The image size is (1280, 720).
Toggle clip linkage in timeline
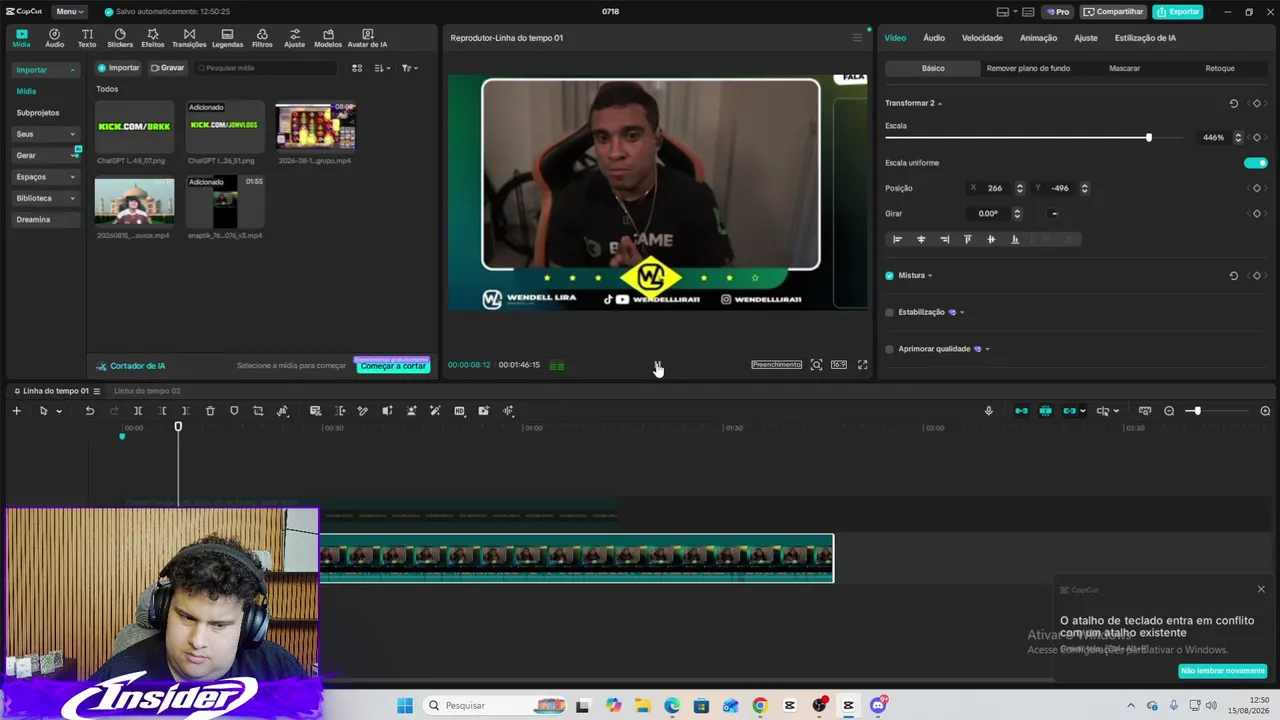pos(1069,411)
